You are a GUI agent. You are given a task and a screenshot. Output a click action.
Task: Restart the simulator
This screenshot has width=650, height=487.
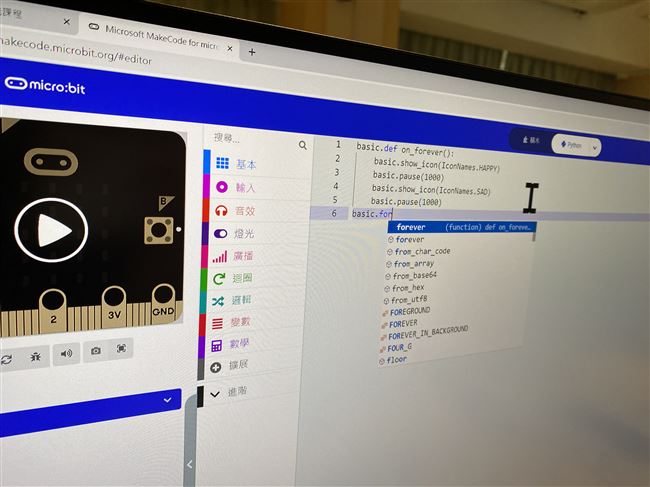(x=6, y=359)
